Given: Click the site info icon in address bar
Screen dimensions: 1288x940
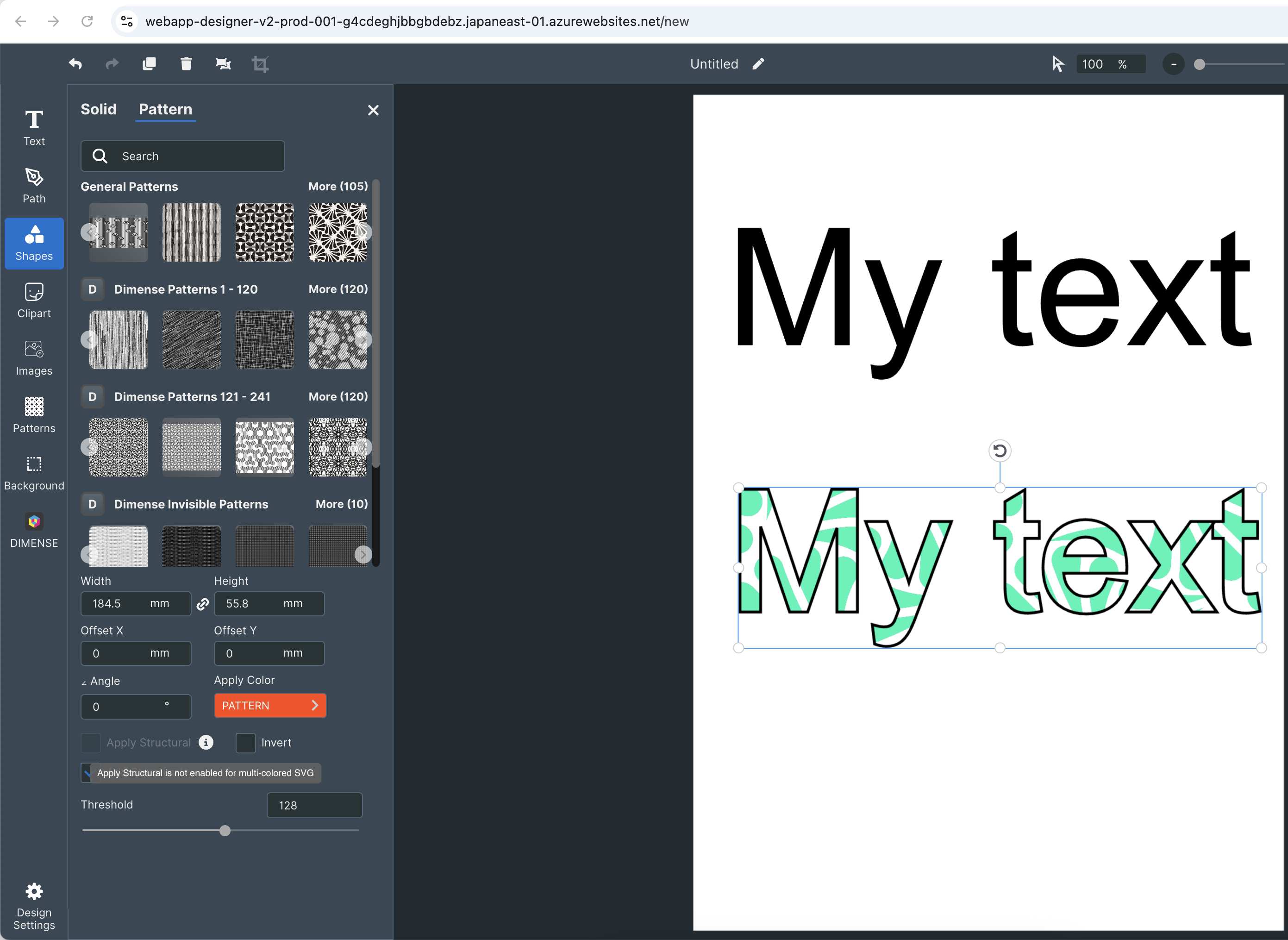Looking at the screenshot, I should (126, 22).
